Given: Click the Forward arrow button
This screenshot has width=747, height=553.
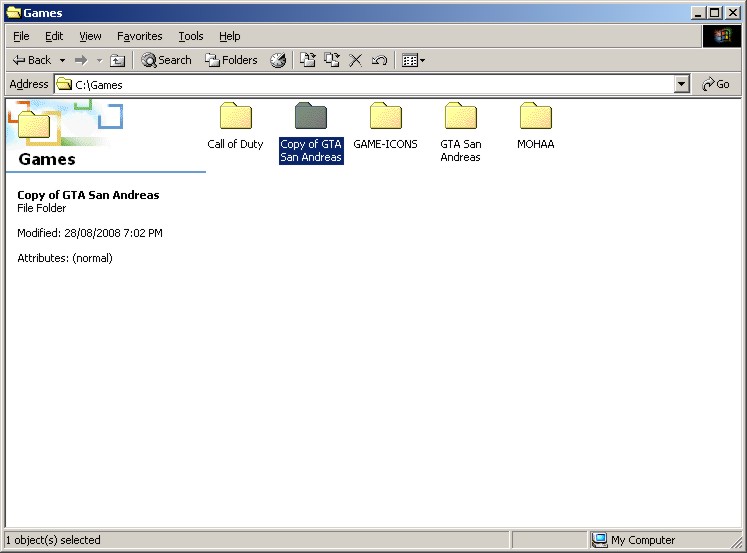Looking at the screenshot, I should point(81,60).
